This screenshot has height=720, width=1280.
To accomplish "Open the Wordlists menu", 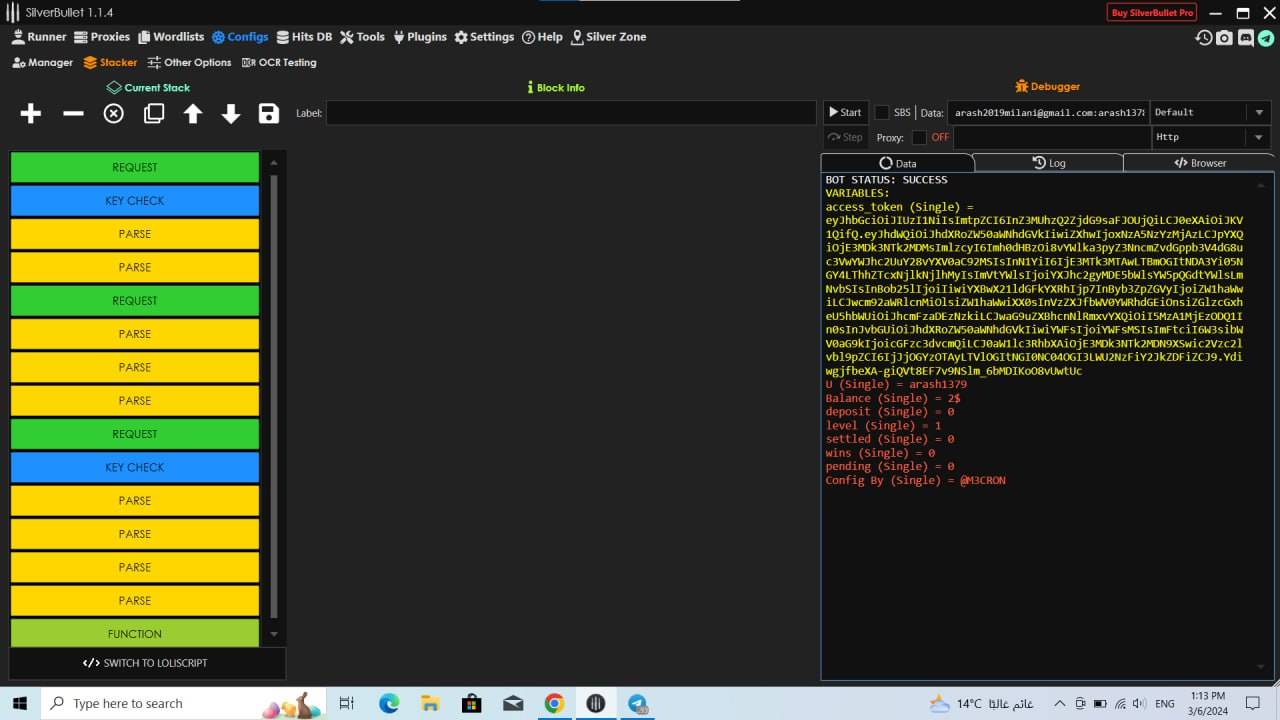I will (x=171, y=37).
